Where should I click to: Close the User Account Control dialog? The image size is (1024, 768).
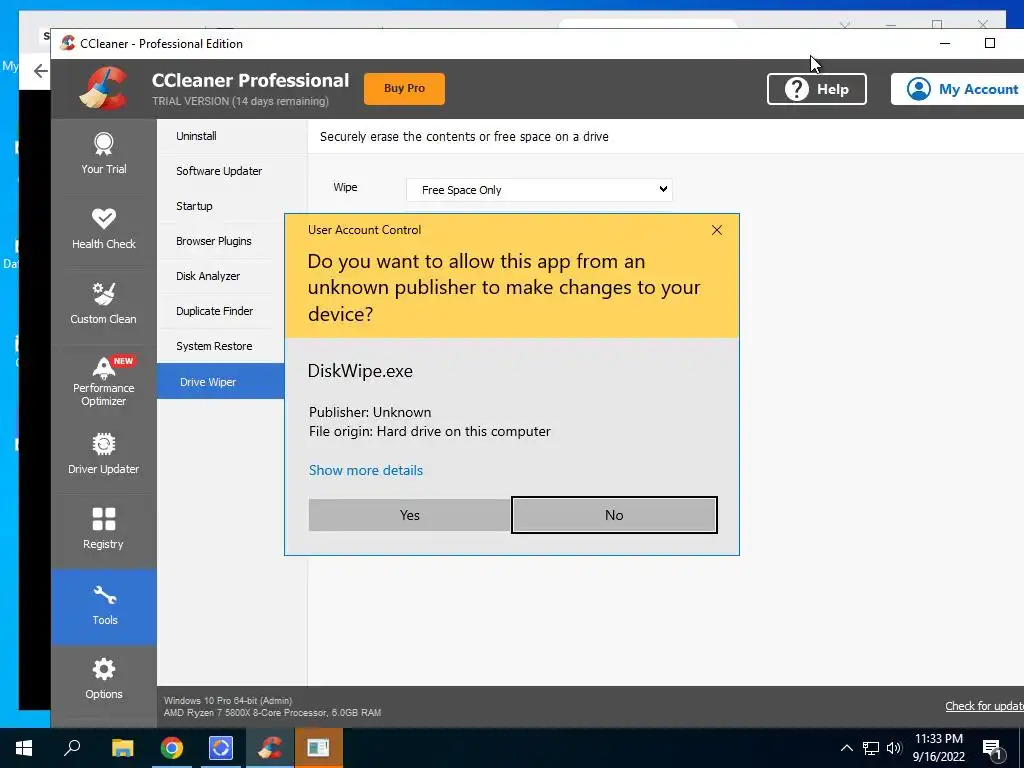pos(716,230)
